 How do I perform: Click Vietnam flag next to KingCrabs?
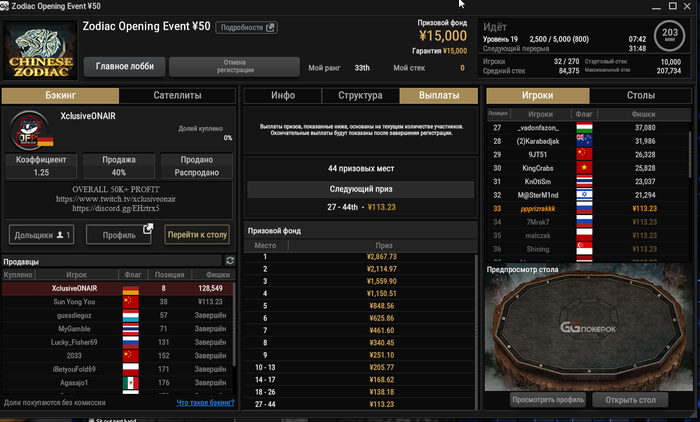coord(584,168)
